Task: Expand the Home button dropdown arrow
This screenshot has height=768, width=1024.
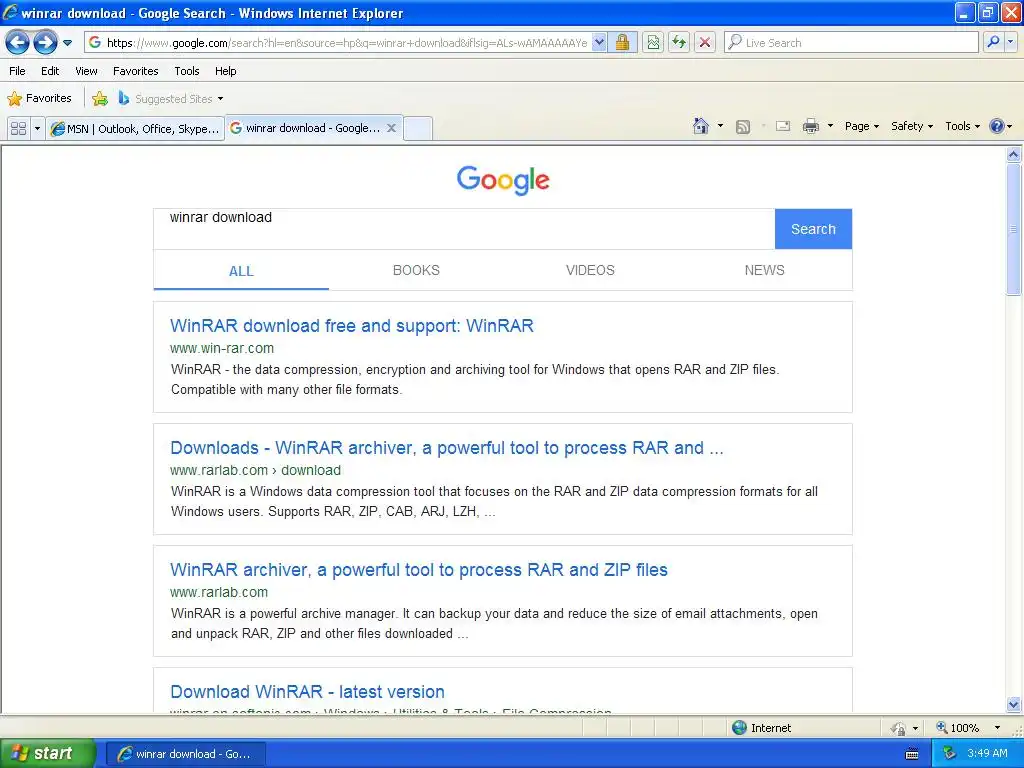Action: [720, 126]
